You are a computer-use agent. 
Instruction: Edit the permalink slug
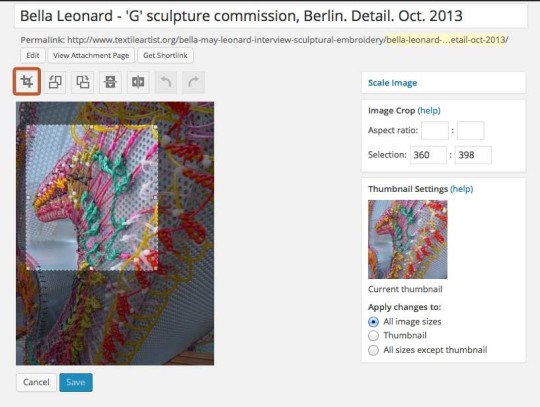[x=33, y=55]
